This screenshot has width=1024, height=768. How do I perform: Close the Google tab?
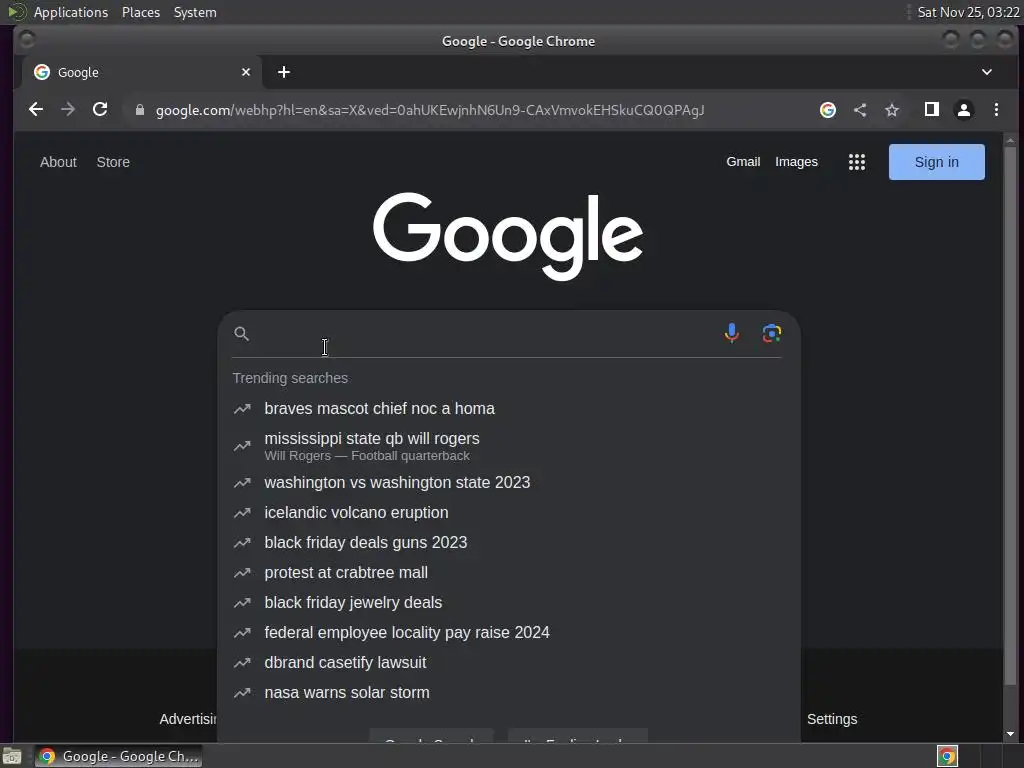(x=246, y=72)
